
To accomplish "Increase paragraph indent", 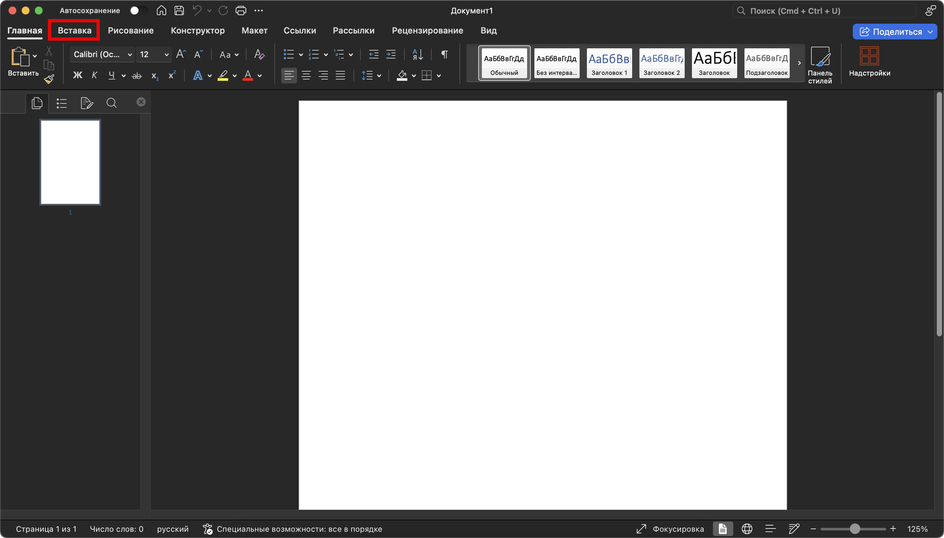I will point(391,54).
